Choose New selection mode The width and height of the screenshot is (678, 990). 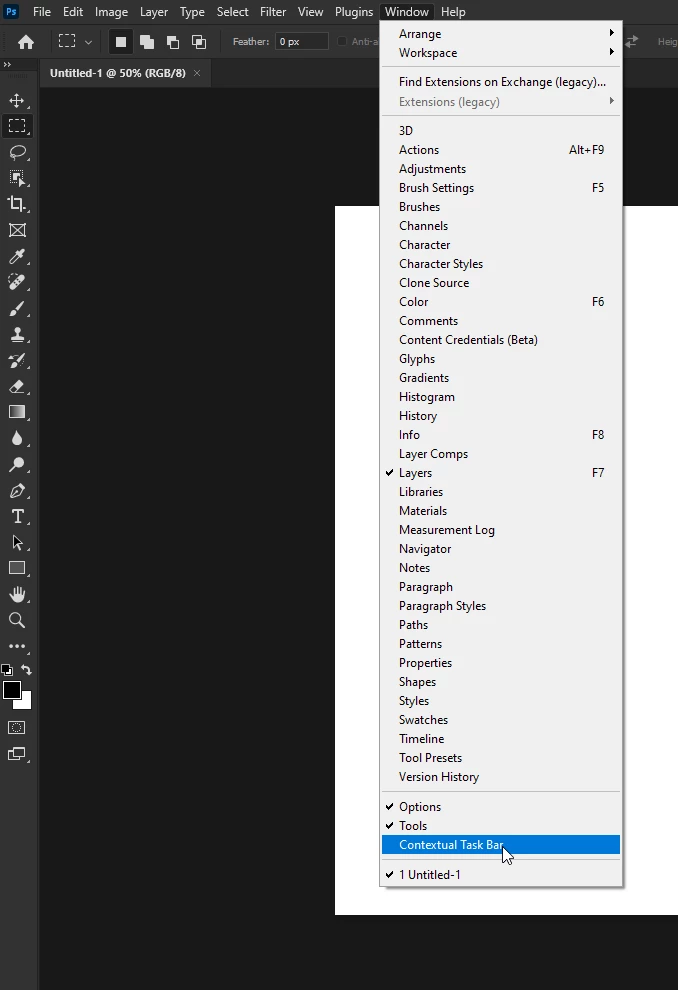tap(121, 42)
